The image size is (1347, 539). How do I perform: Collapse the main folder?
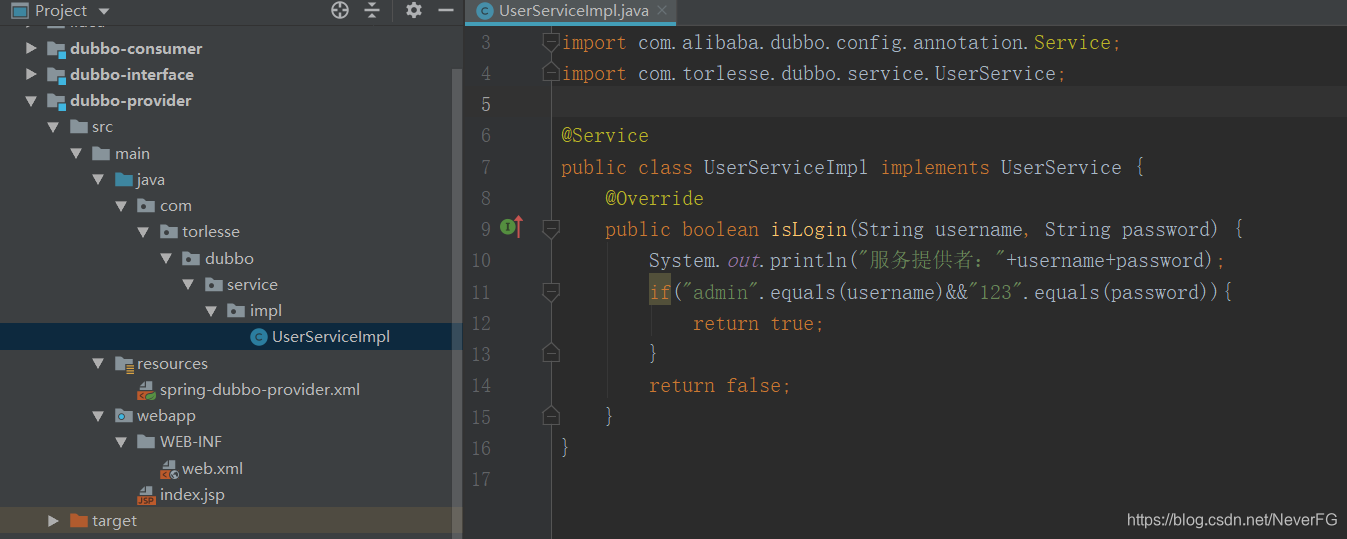(76, 153)
